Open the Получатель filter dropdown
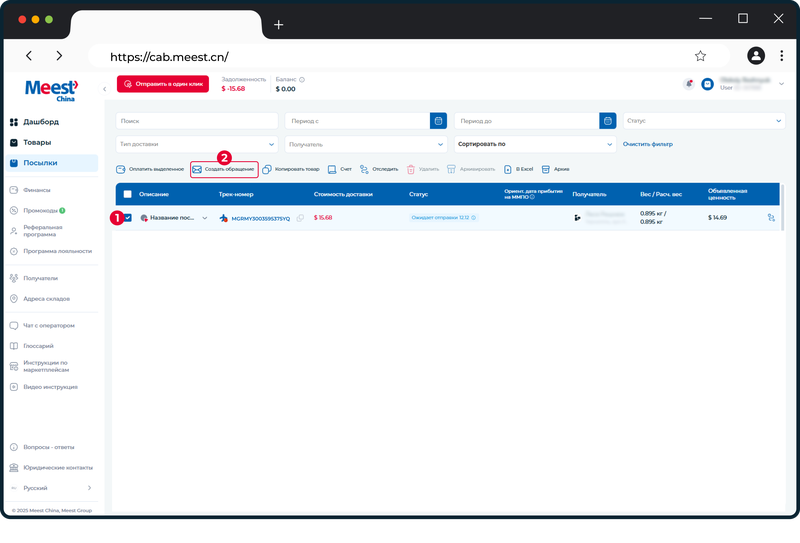This screenshot has height=543, width=800. click(366, 144)
